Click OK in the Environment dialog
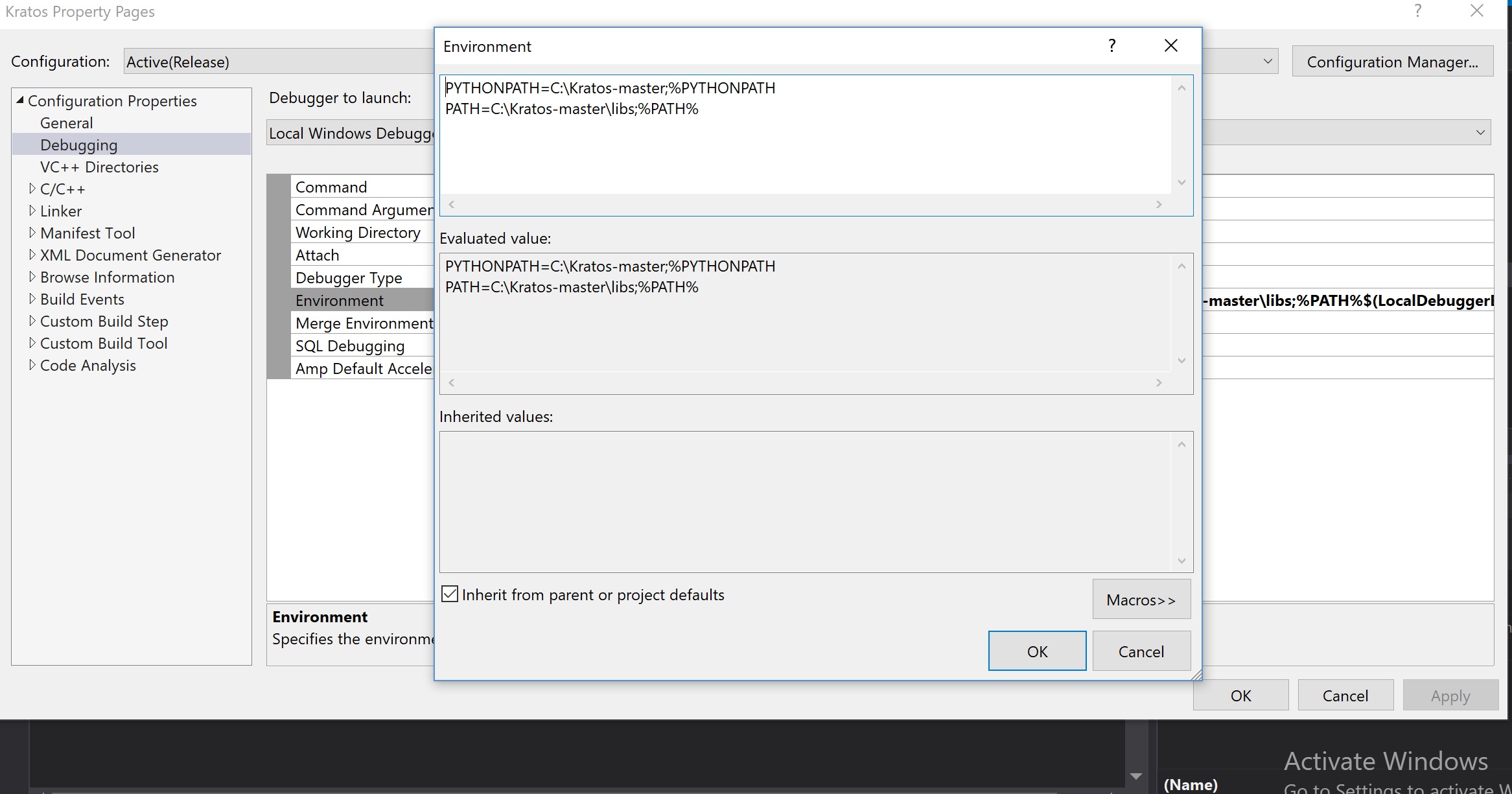Image resolution: width=1512 pixels, height=794 pixels. [x=1036, y=651]
